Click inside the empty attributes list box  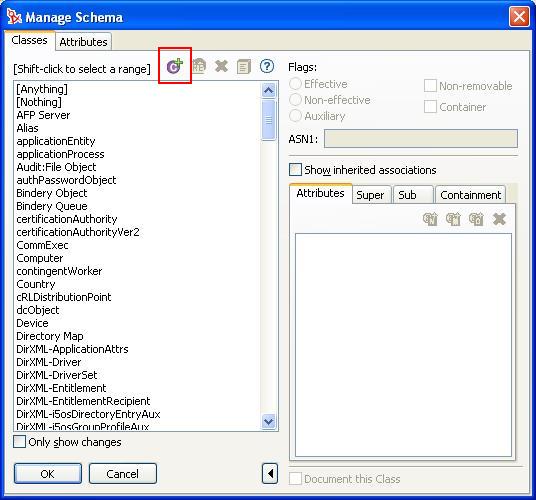[x=403, y=345]
